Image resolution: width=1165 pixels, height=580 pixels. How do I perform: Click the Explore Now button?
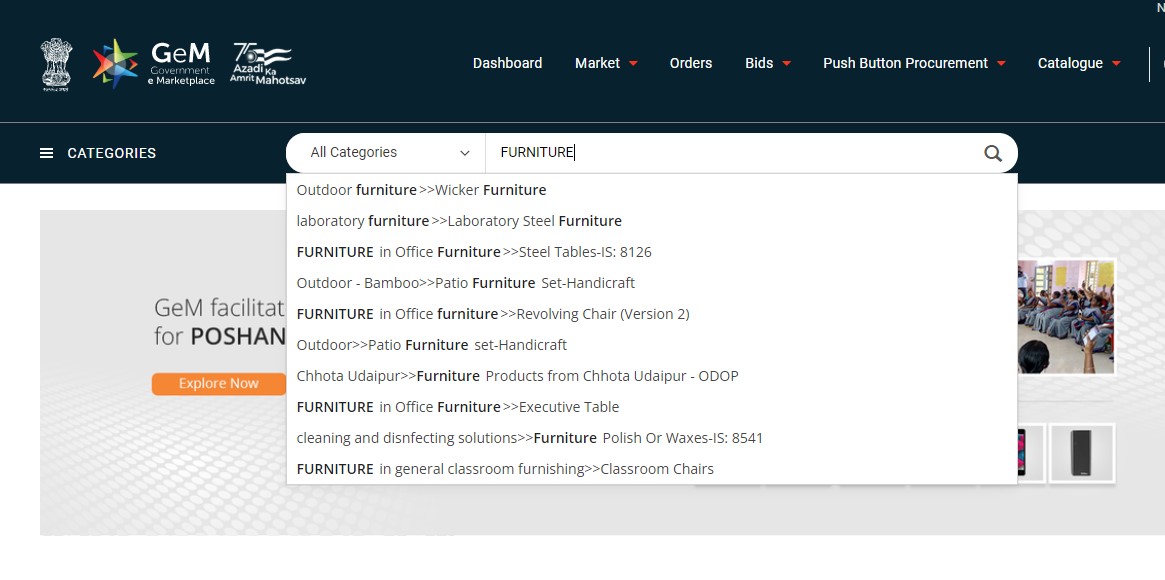pos(218,383)
